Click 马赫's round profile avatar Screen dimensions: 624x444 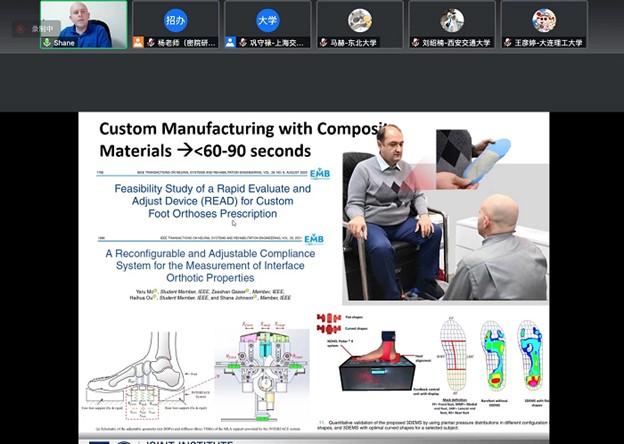(360, 20)
